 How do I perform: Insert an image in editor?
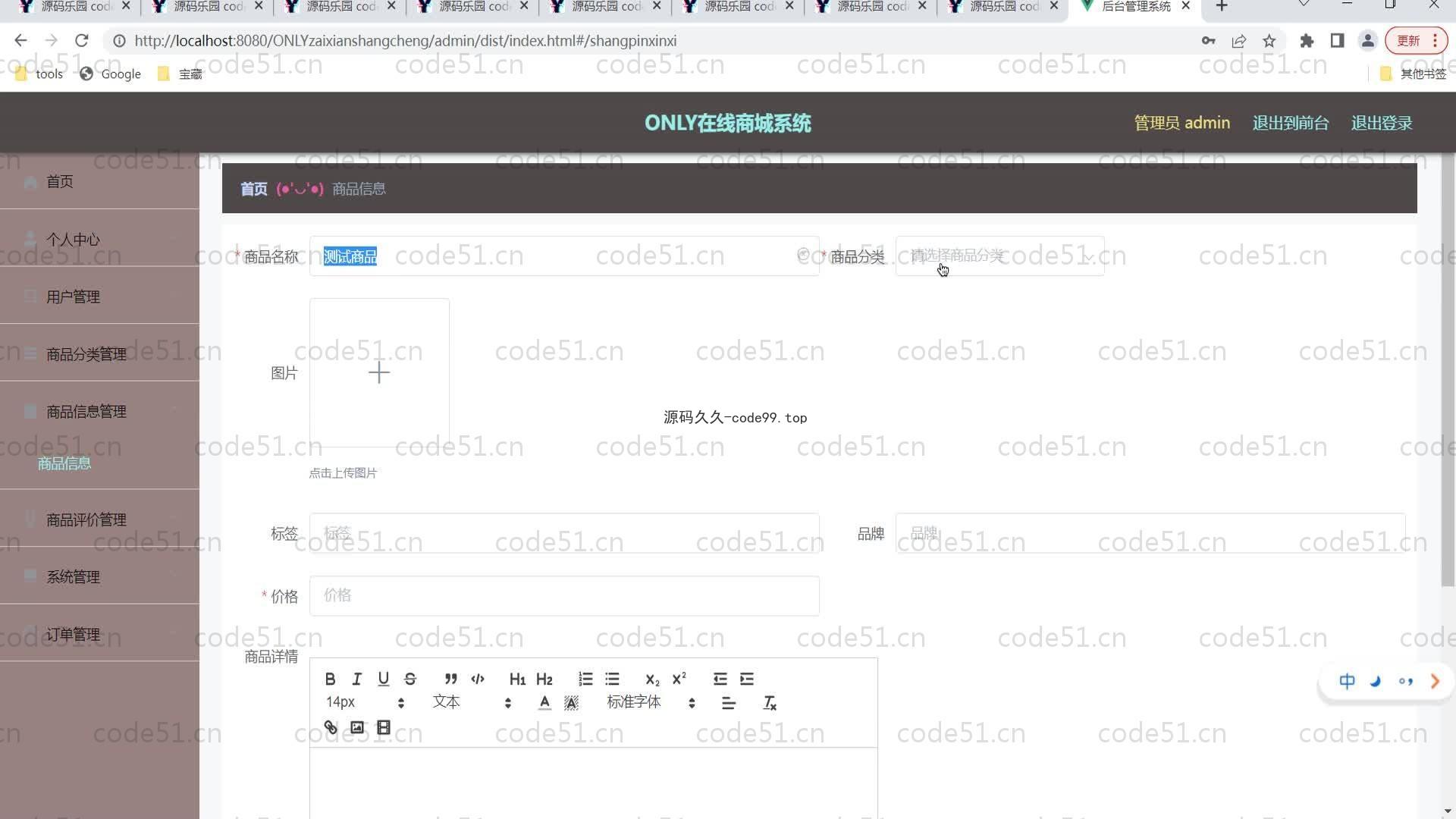tap(356, 727)
